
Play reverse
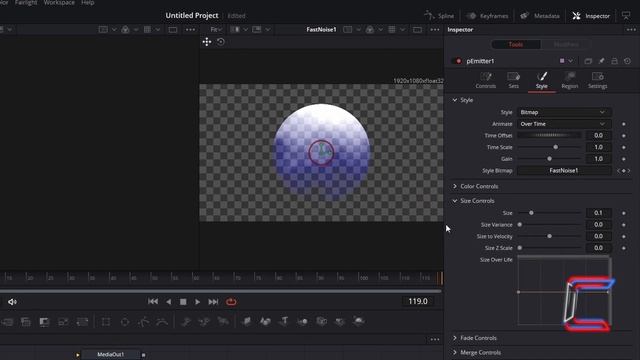click(x=169, y=302)
